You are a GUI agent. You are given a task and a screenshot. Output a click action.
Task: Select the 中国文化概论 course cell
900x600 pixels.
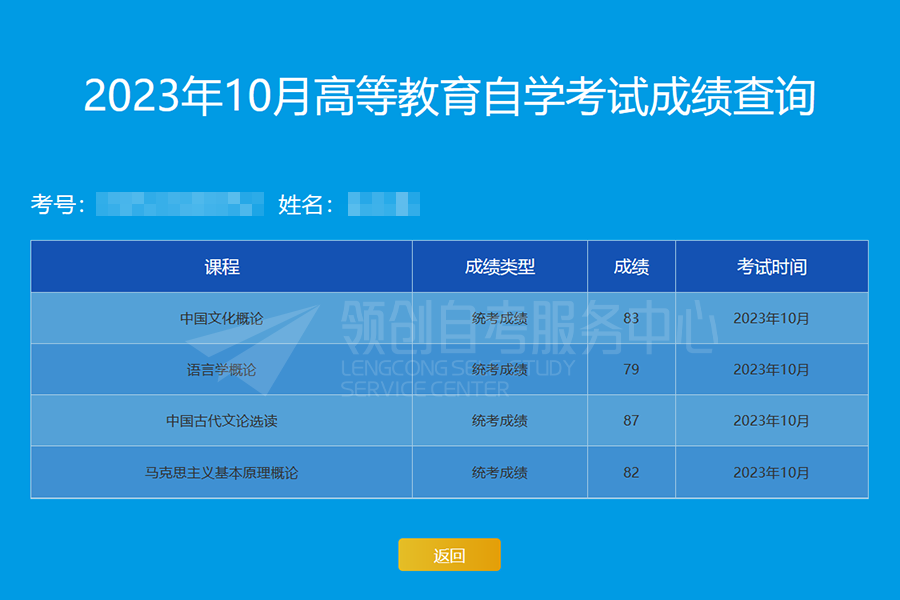222,318
